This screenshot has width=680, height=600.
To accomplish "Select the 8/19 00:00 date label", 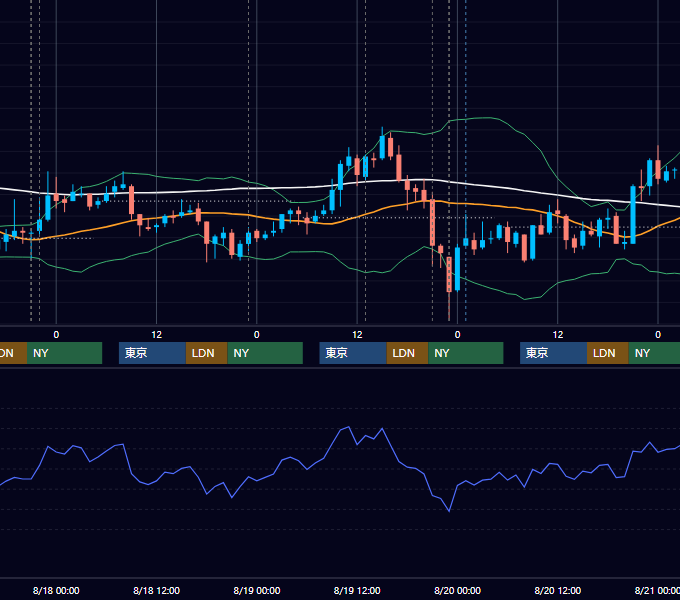I will pyautogui.click(x=257, y=590).
